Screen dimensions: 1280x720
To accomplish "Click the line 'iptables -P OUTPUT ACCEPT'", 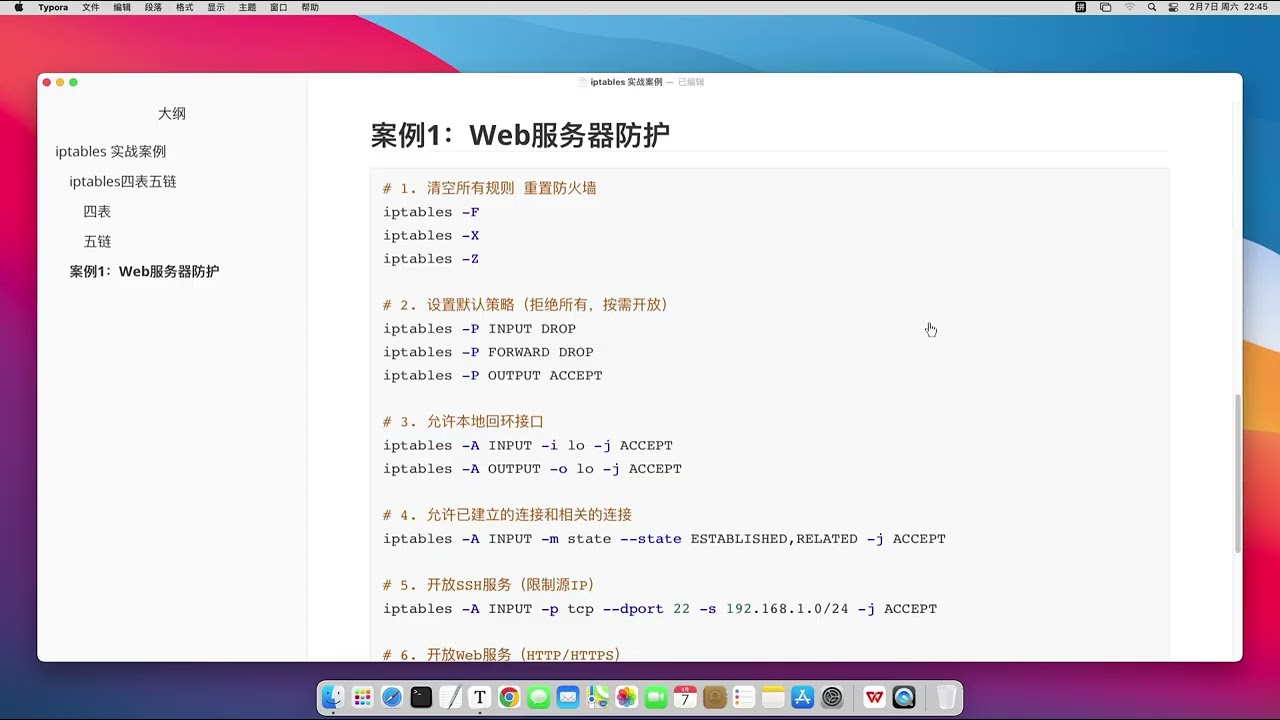I will click(493, 375).
